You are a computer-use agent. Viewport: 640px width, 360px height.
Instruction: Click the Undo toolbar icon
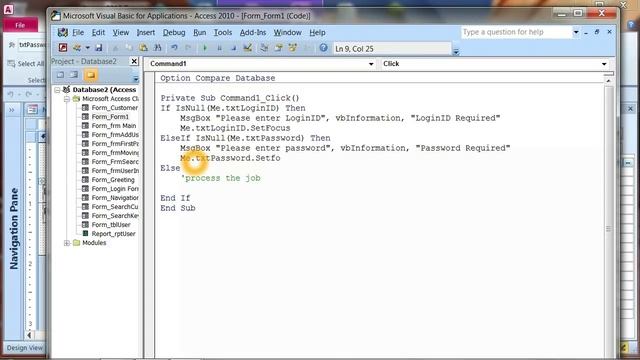pyautogui.click(x=174, y=48)
